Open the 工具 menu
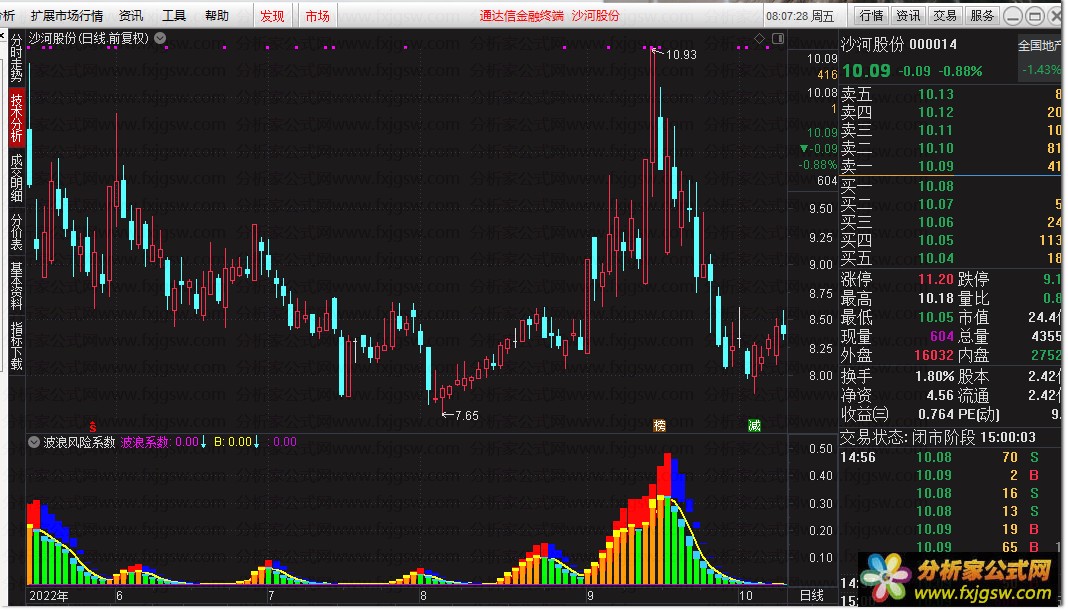The width and height of the screenshot is (1068, 610). coord(174,15)
